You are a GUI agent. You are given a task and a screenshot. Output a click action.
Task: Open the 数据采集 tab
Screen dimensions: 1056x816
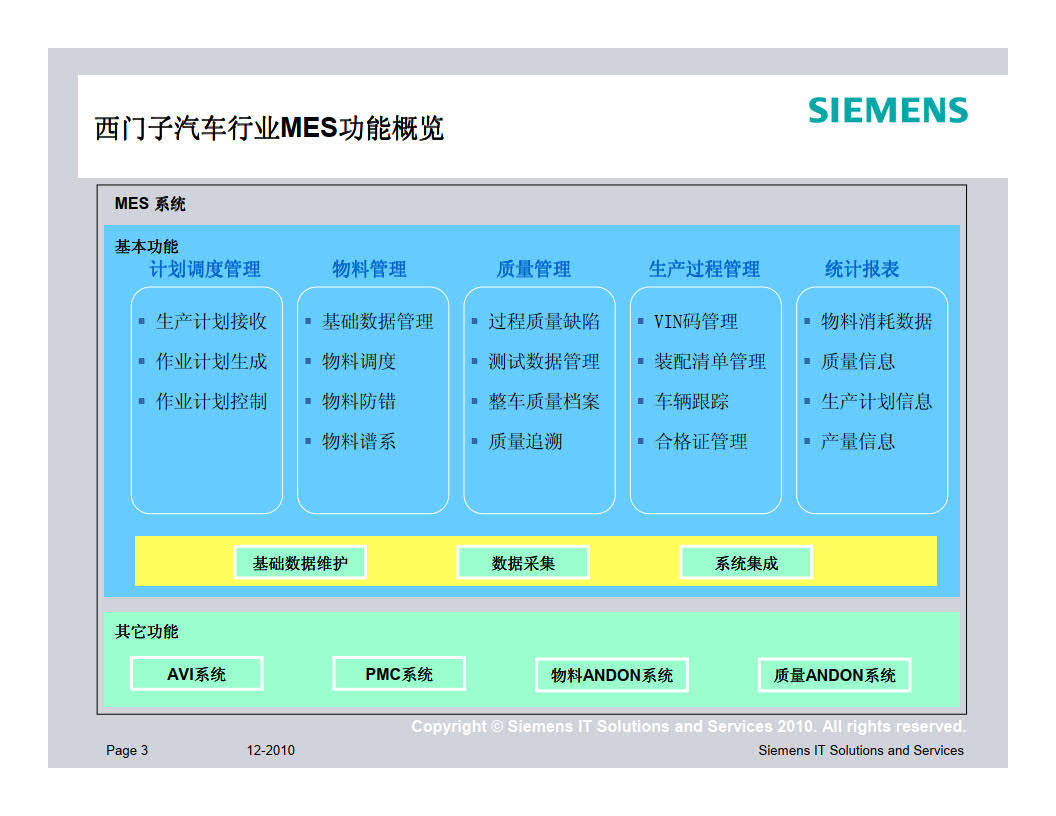(523, 561)
